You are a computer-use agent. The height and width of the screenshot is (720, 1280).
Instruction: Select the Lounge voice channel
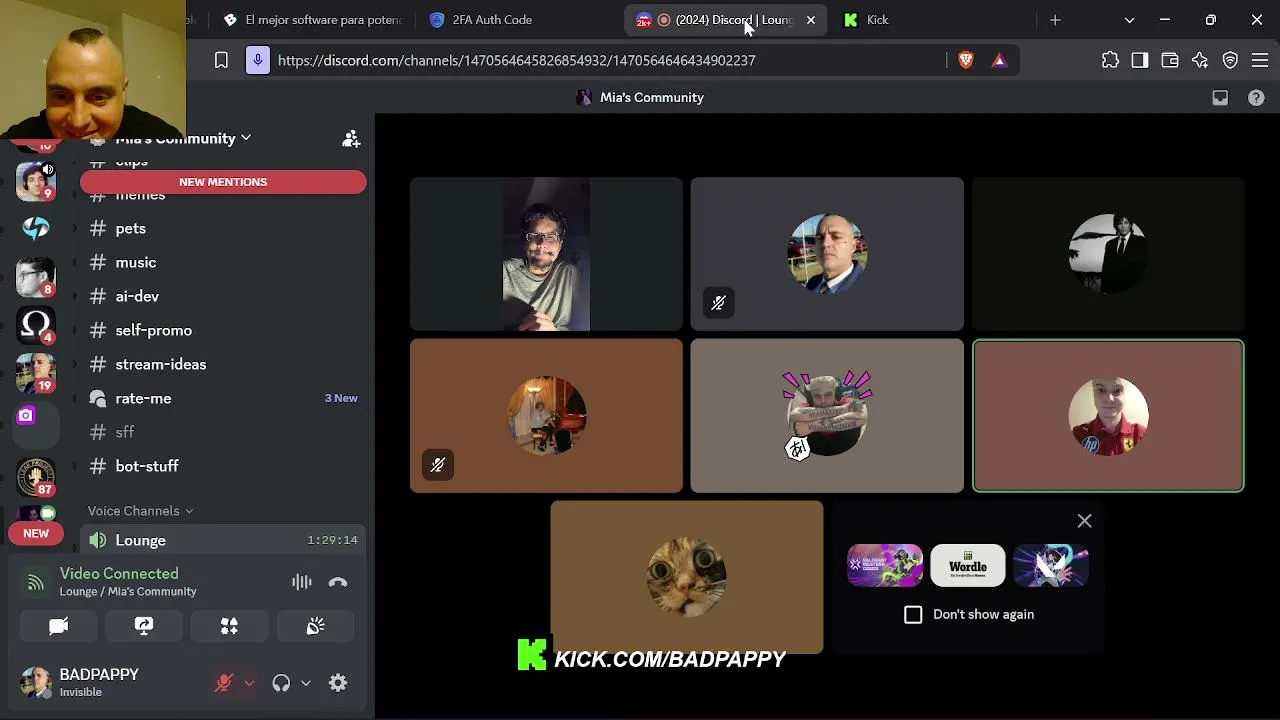[x=222, y=541]
